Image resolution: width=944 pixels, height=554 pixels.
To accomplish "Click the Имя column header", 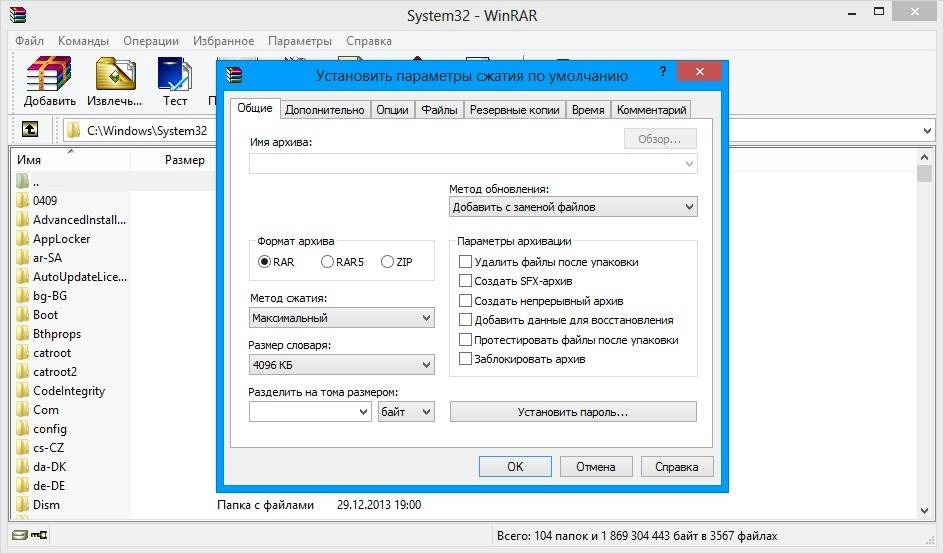I will (x=70, y=160).
